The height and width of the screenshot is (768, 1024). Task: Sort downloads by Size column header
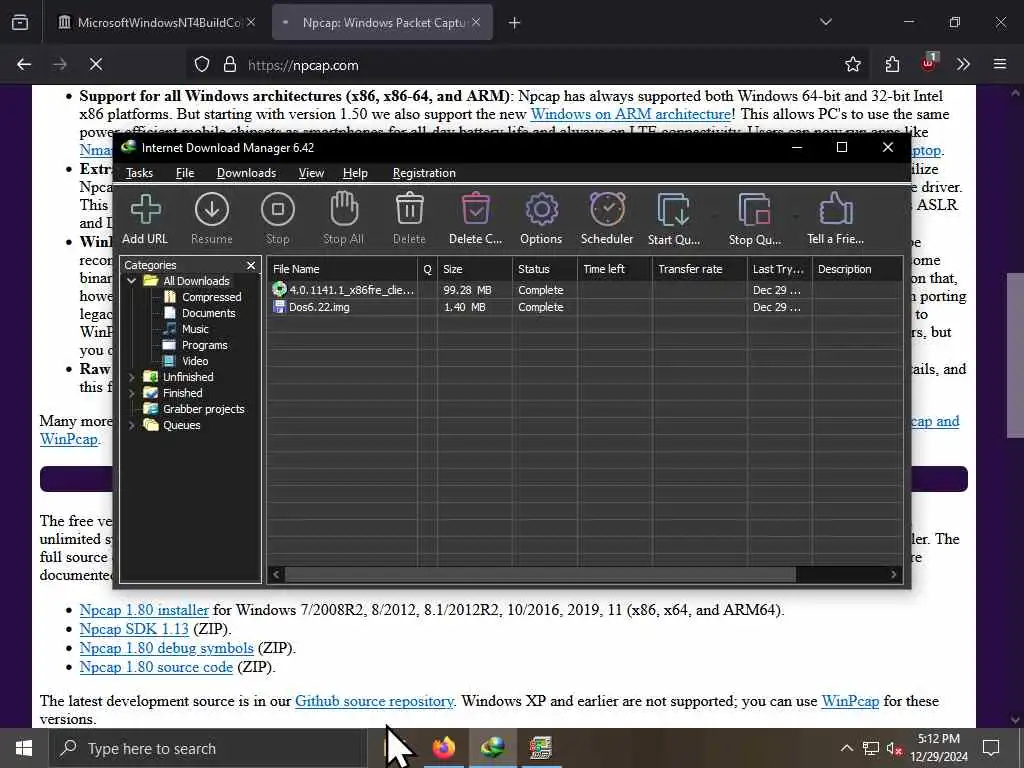click(474, 269)
